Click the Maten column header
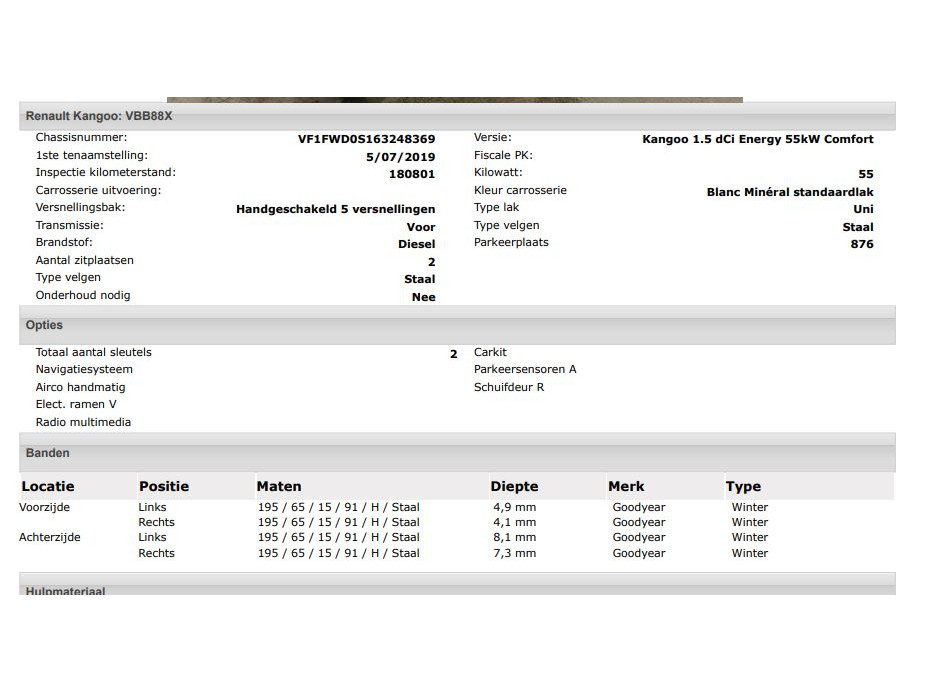 click(x=279, y=487)
